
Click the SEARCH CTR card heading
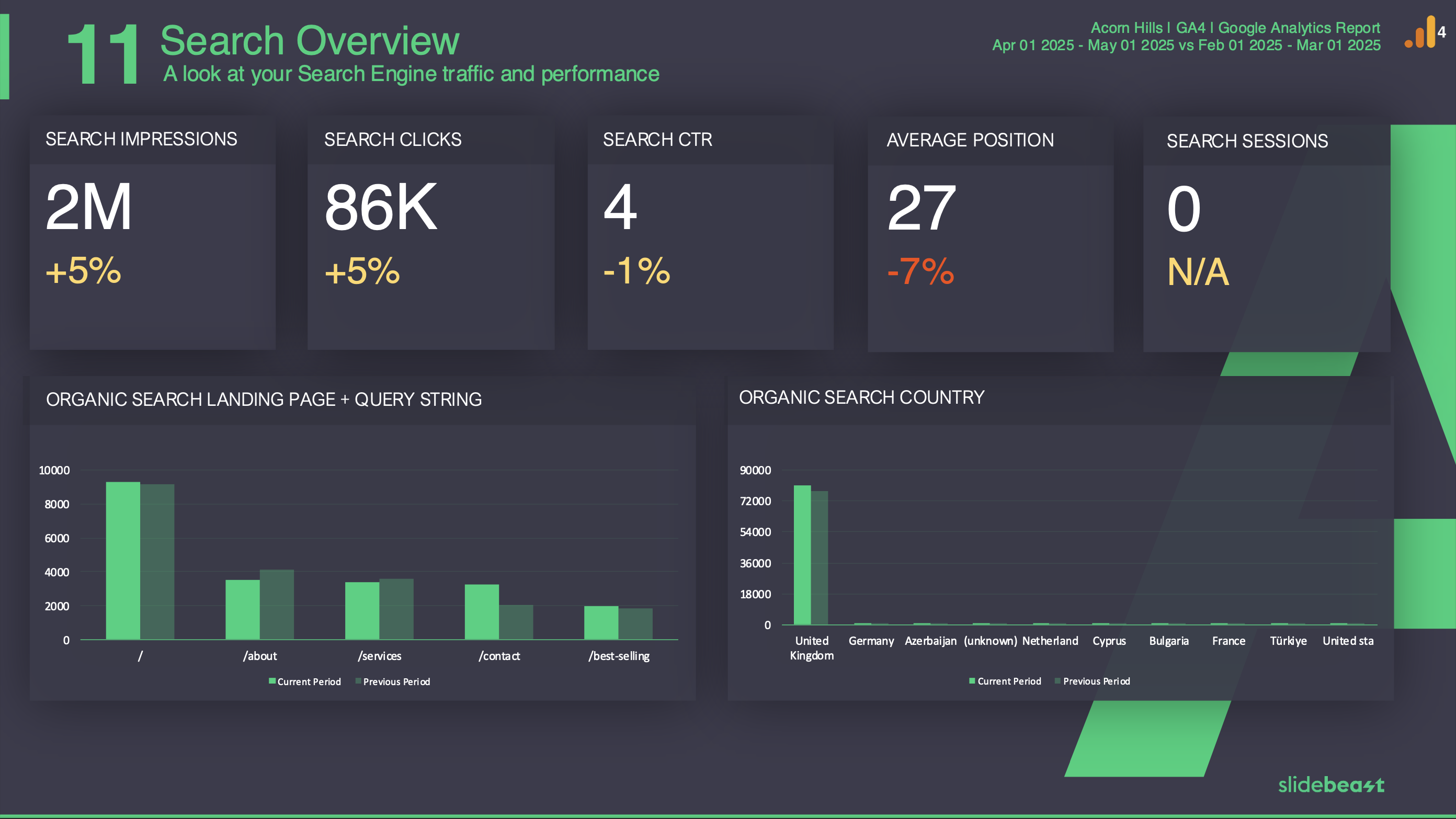[657, 140]
